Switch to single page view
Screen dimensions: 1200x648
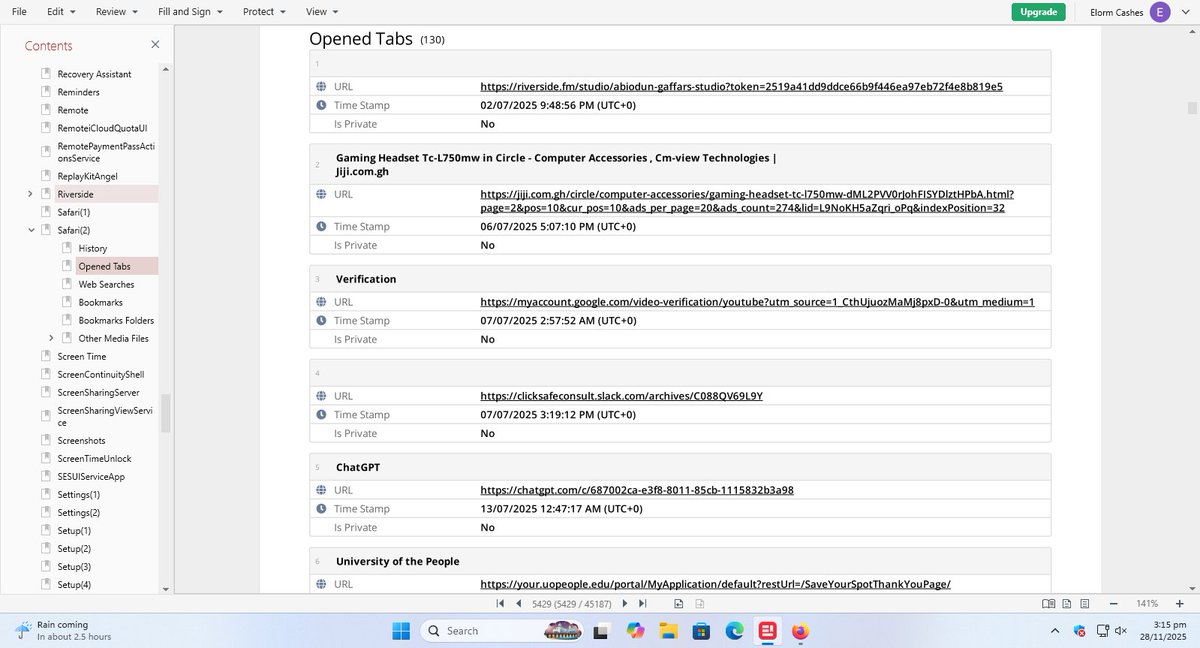[x=1067, y=603]
